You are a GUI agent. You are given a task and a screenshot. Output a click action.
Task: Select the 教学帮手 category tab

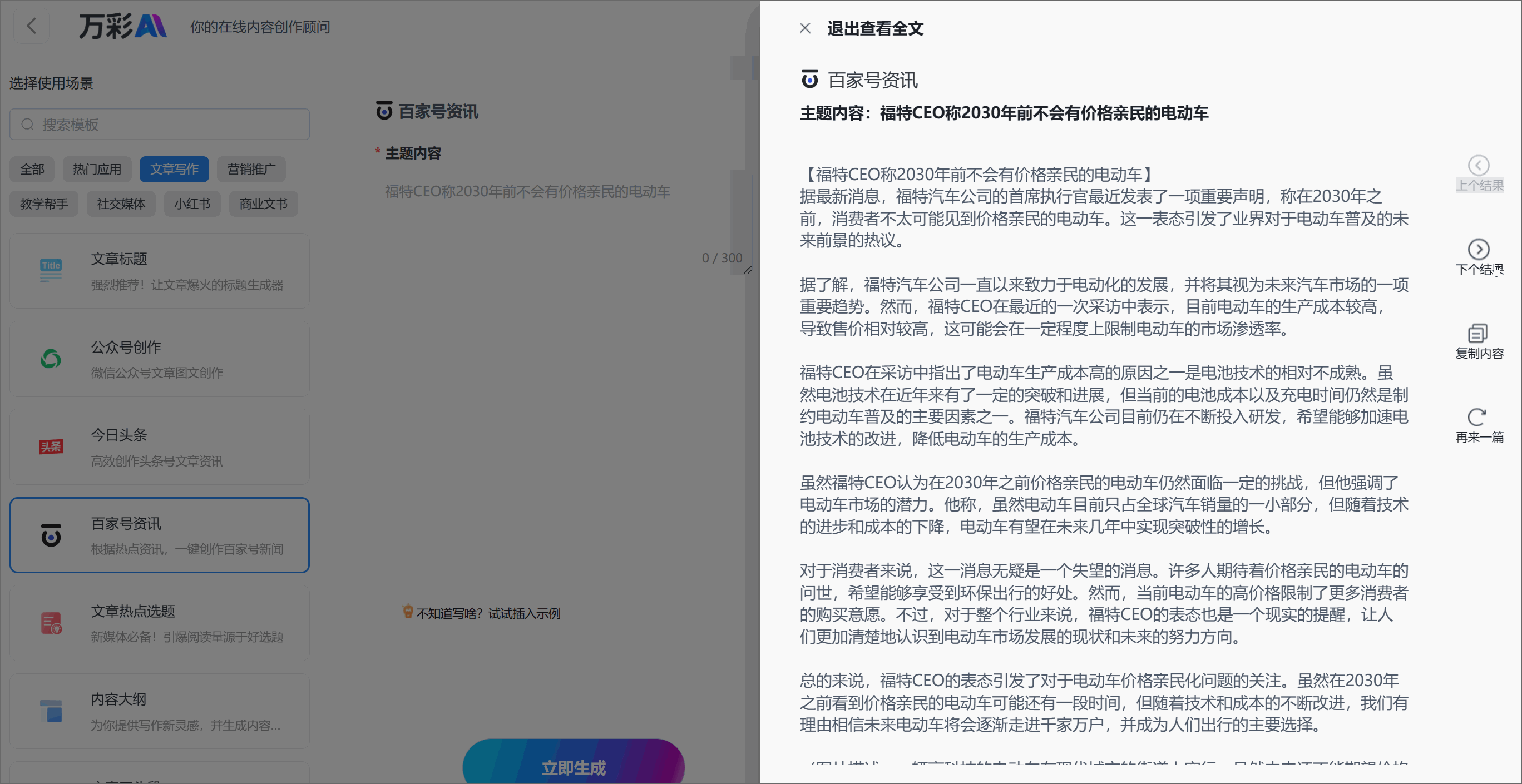point(45,204)
